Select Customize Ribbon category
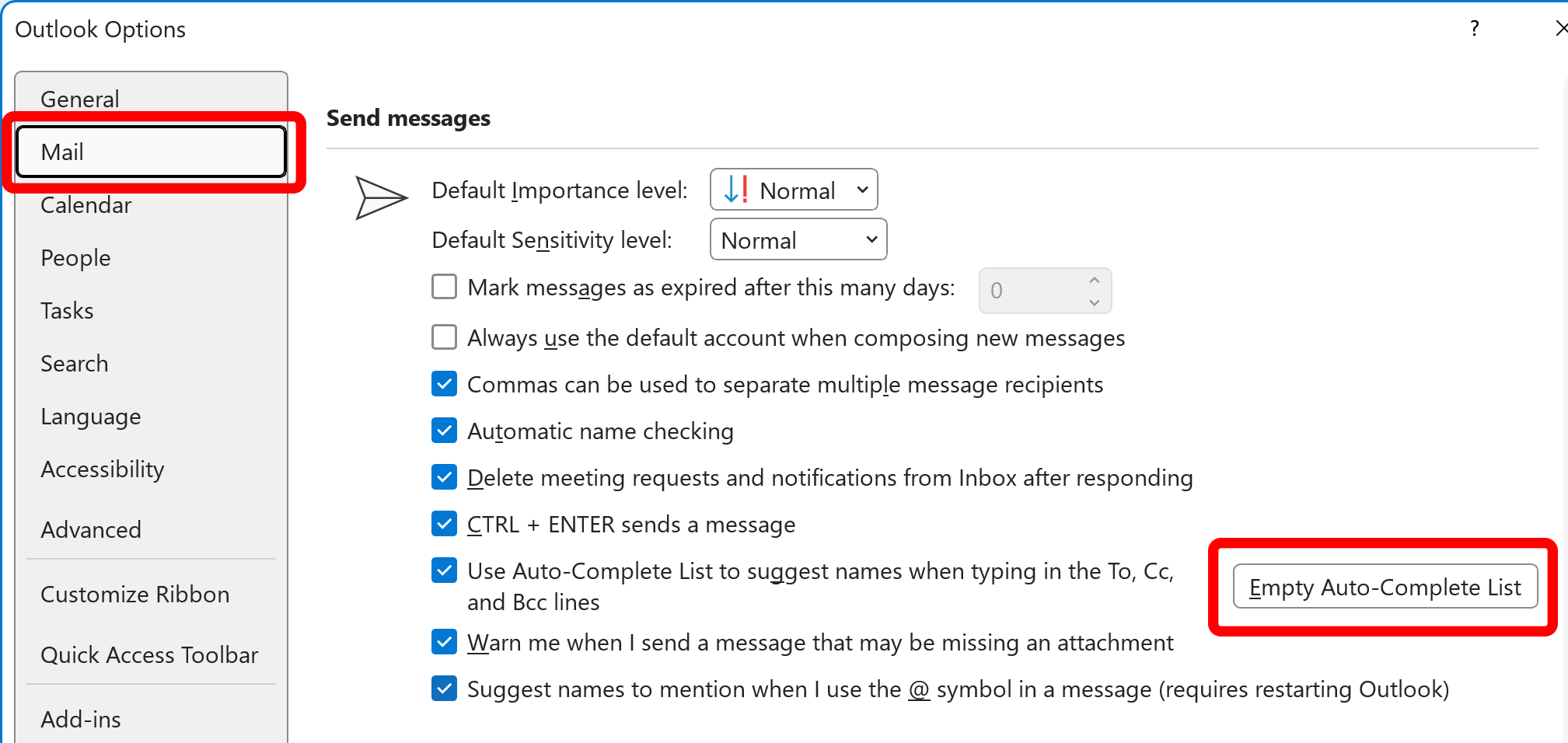 (x=151, y=595)
